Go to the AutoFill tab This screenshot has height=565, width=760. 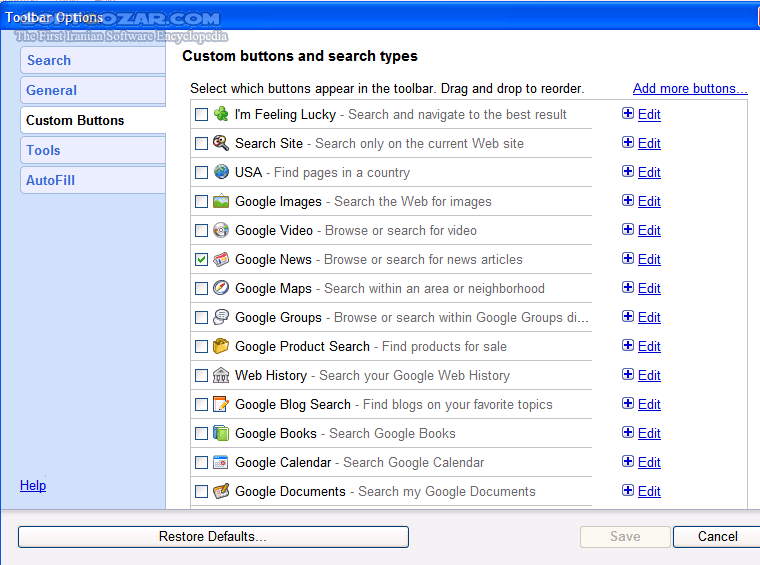pyautogui.click(x=93, y=180)
